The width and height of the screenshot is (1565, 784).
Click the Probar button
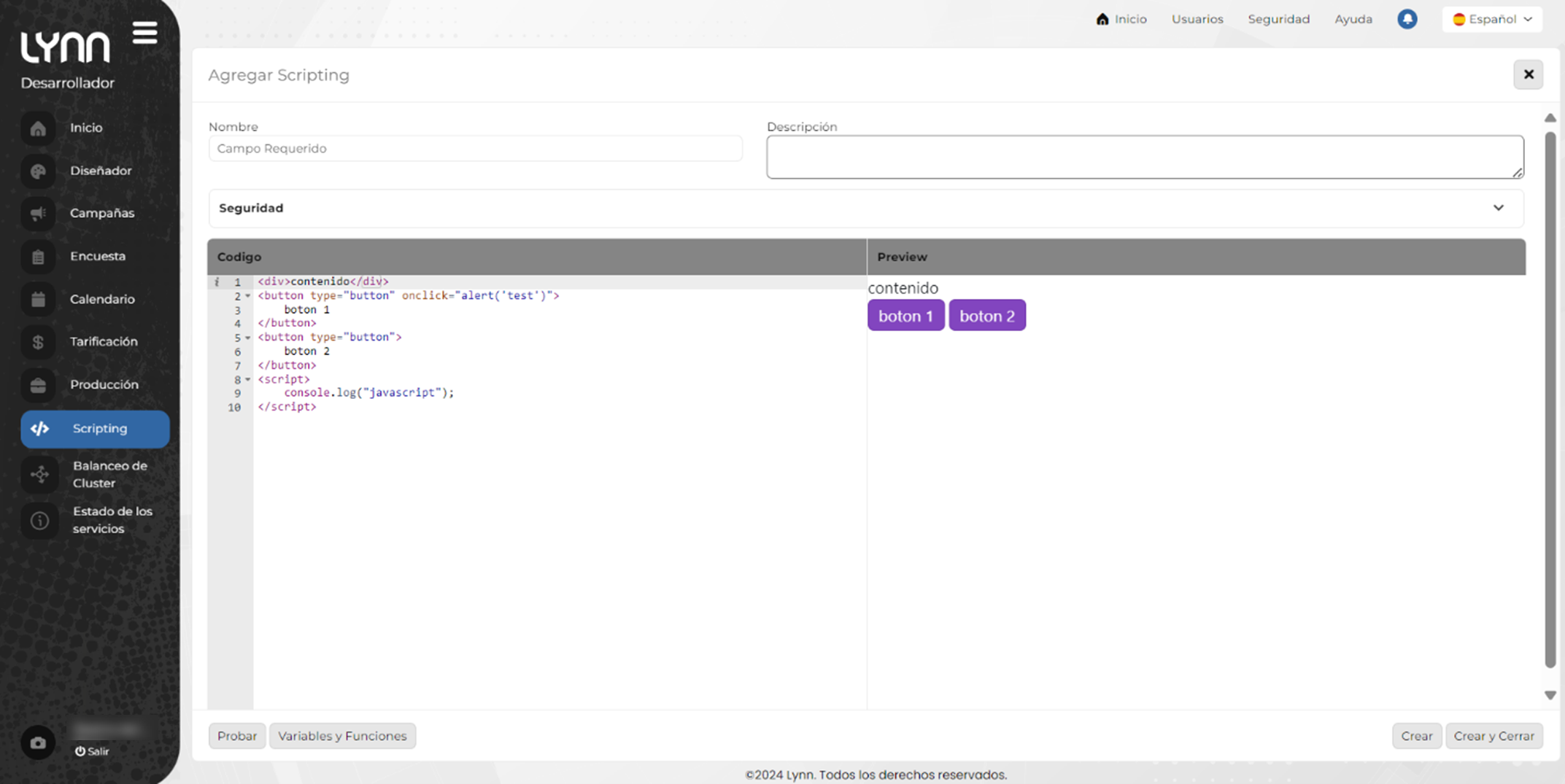[x=237, y=736]
